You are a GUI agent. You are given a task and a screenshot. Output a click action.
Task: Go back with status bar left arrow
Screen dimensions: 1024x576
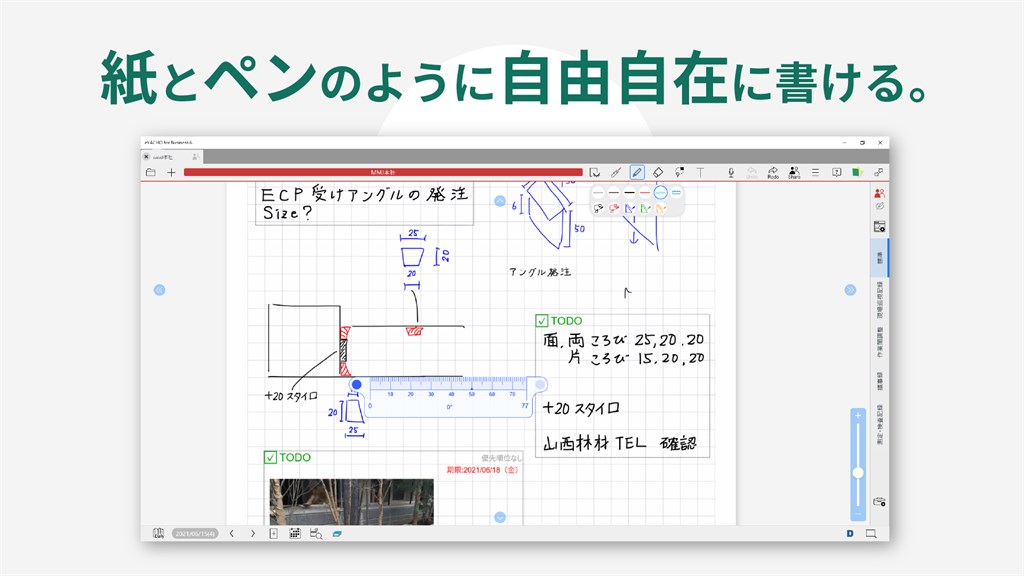(x=232, y=534)
